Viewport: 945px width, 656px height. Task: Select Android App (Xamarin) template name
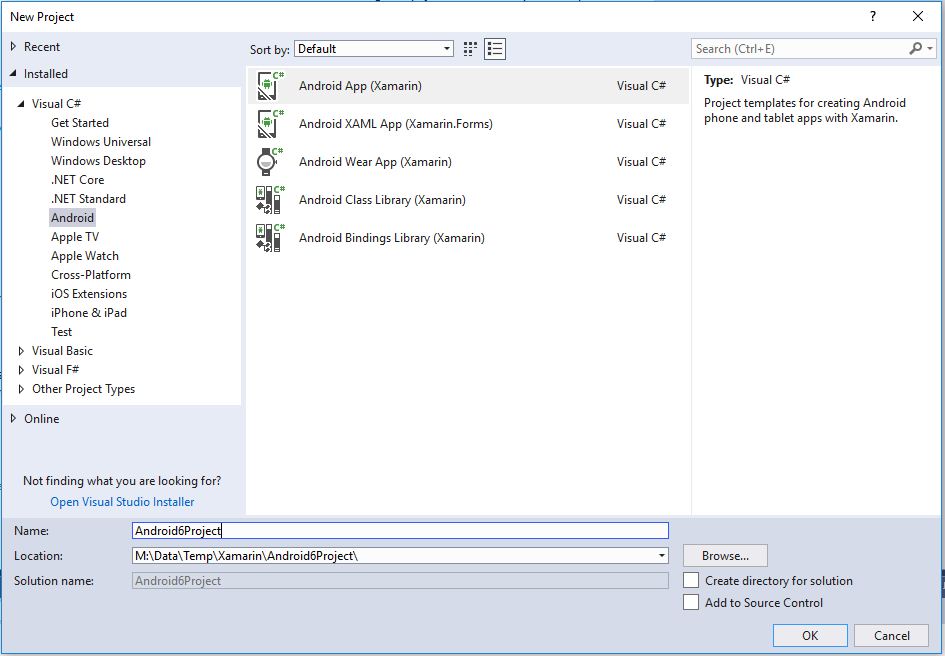[360, 86]
